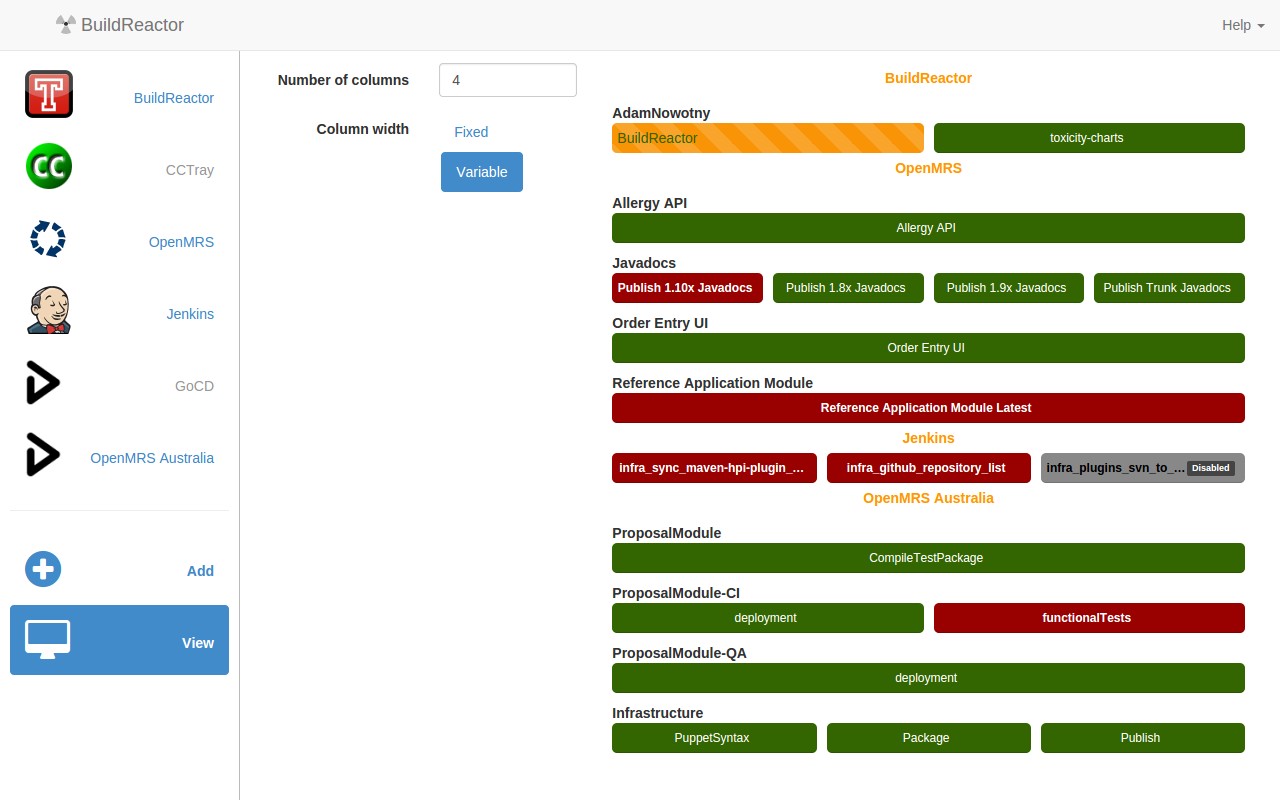Click the AdamNowotny group label
The image size is (1280, 800).
pyautogui.click(x=661, y=113)
